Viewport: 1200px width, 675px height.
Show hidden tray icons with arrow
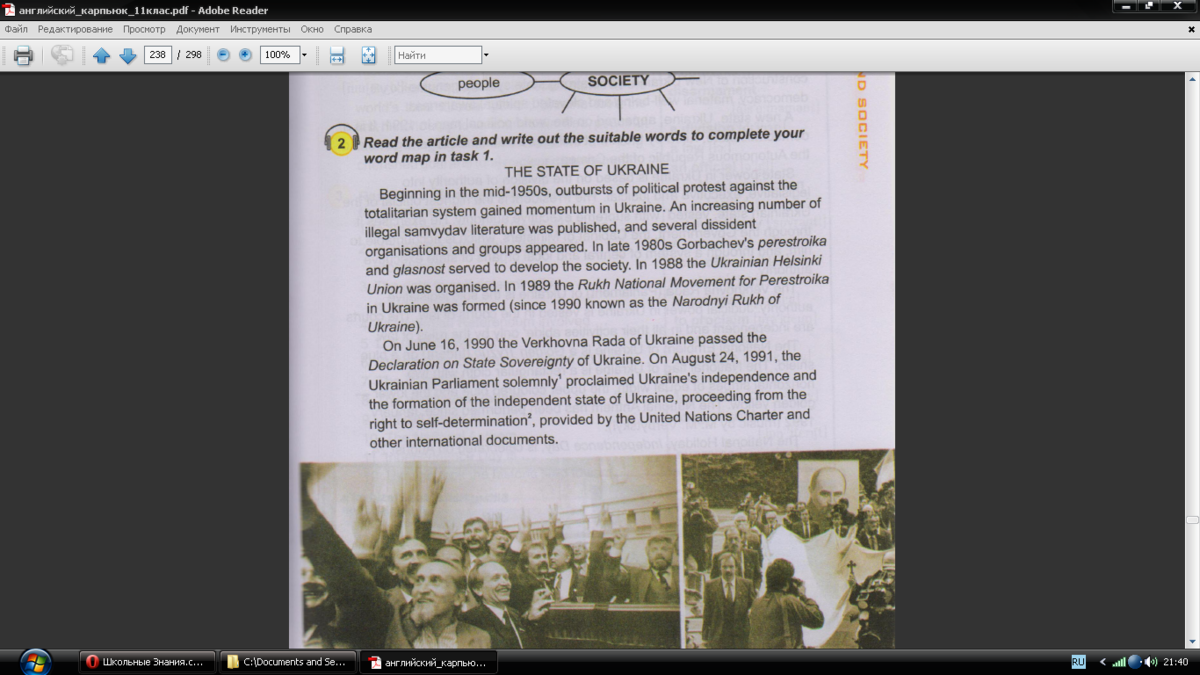[1103, 661]
